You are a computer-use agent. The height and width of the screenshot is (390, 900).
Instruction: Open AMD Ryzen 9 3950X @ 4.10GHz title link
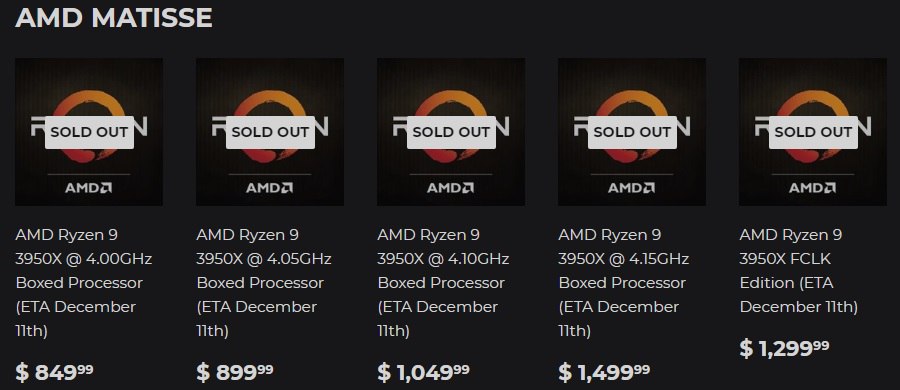[x=443, y=283]
